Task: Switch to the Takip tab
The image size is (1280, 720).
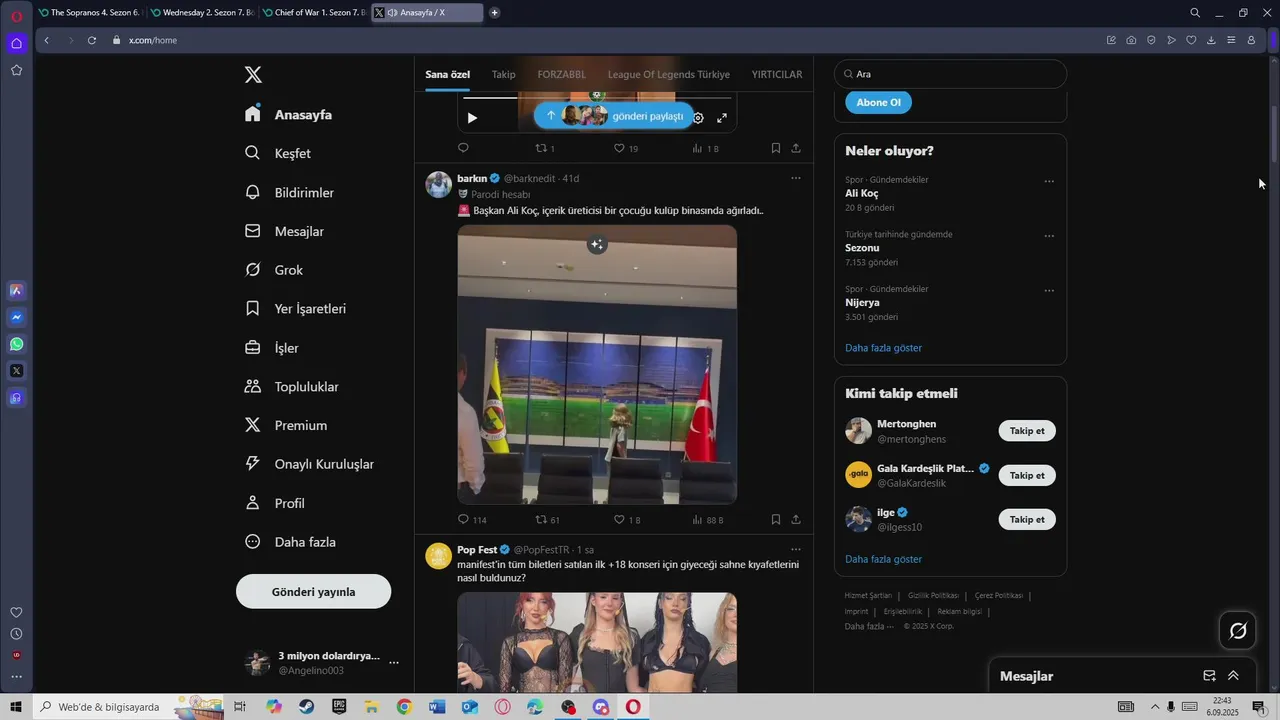Action: pos(503,74)
